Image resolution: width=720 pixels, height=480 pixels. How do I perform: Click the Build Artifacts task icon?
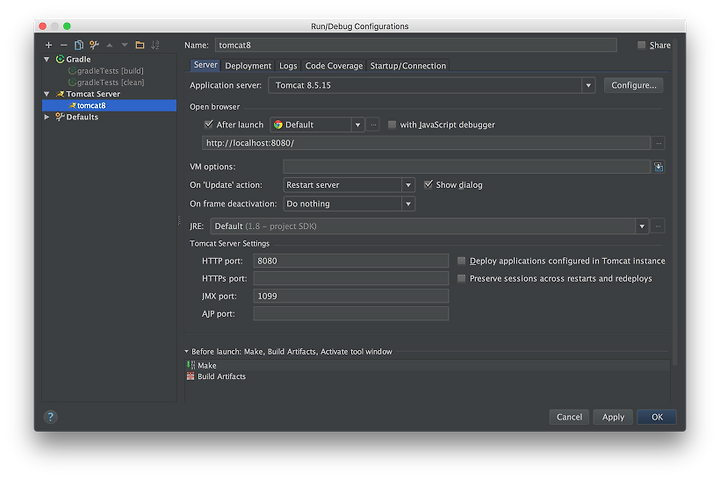(191, 376)
